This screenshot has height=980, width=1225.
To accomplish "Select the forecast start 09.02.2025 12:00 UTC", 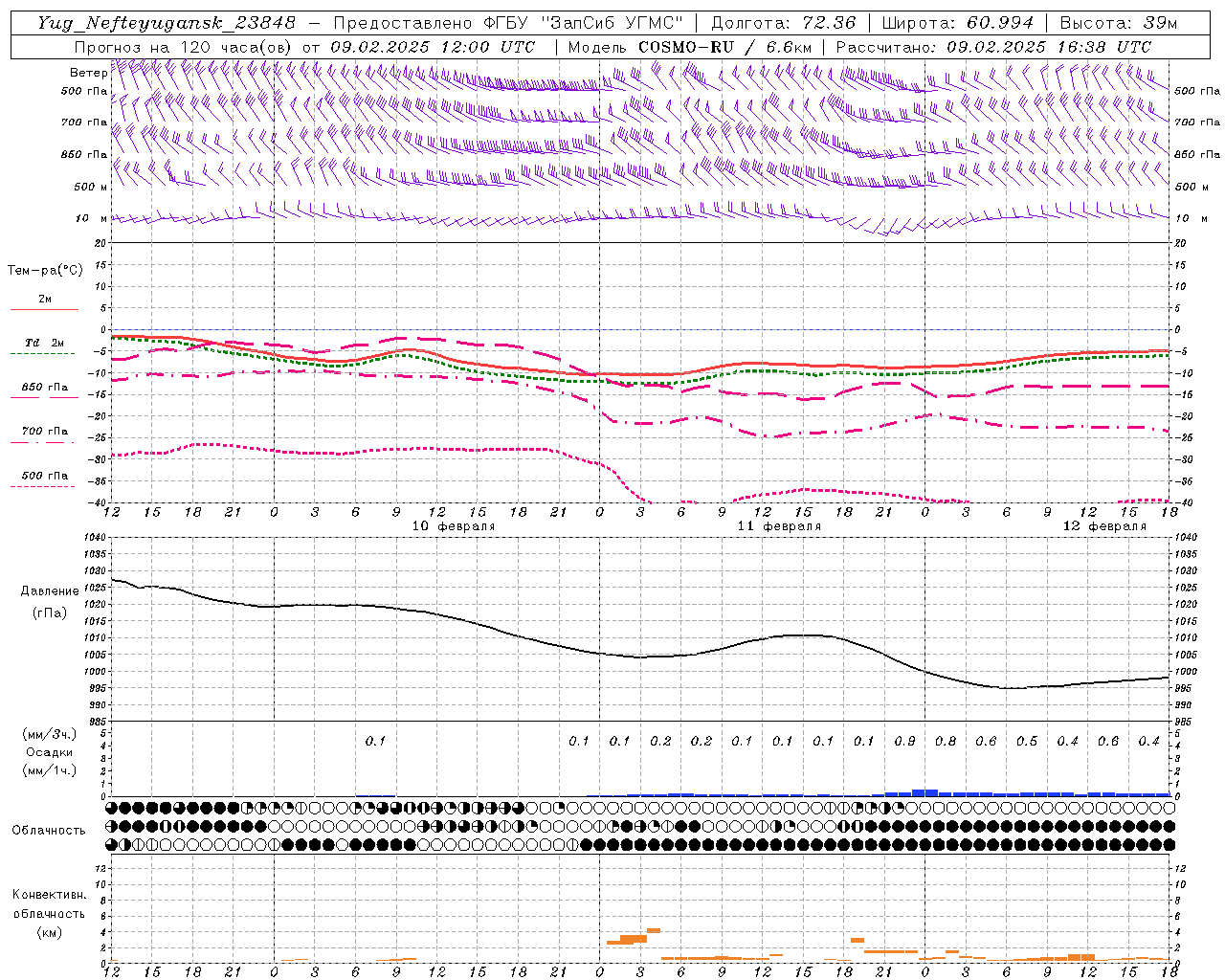I will (433, 47).
